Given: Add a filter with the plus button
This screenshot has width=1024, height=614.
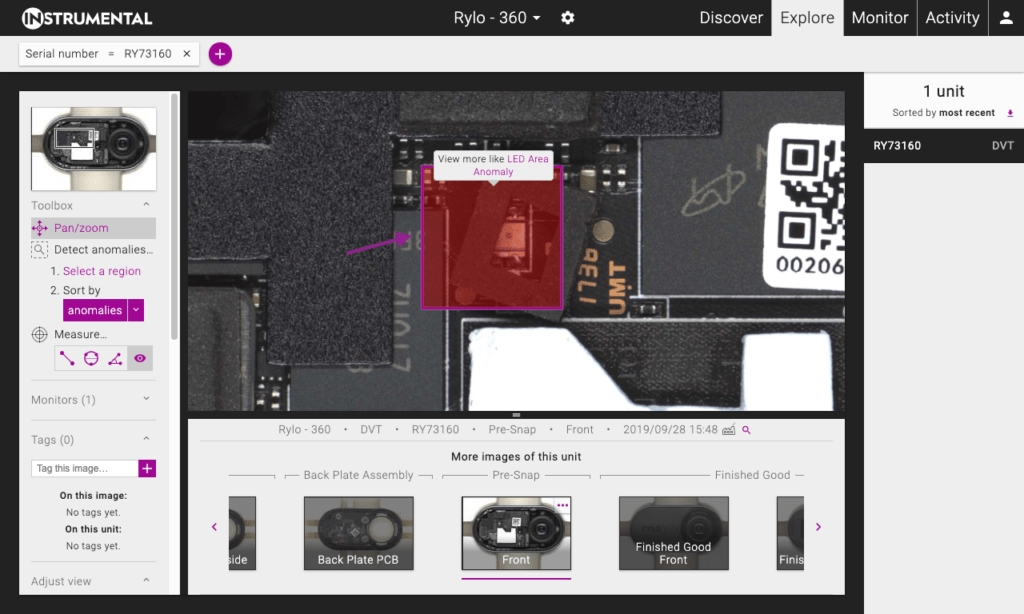Looking at the screenshot, I should 220,54.
